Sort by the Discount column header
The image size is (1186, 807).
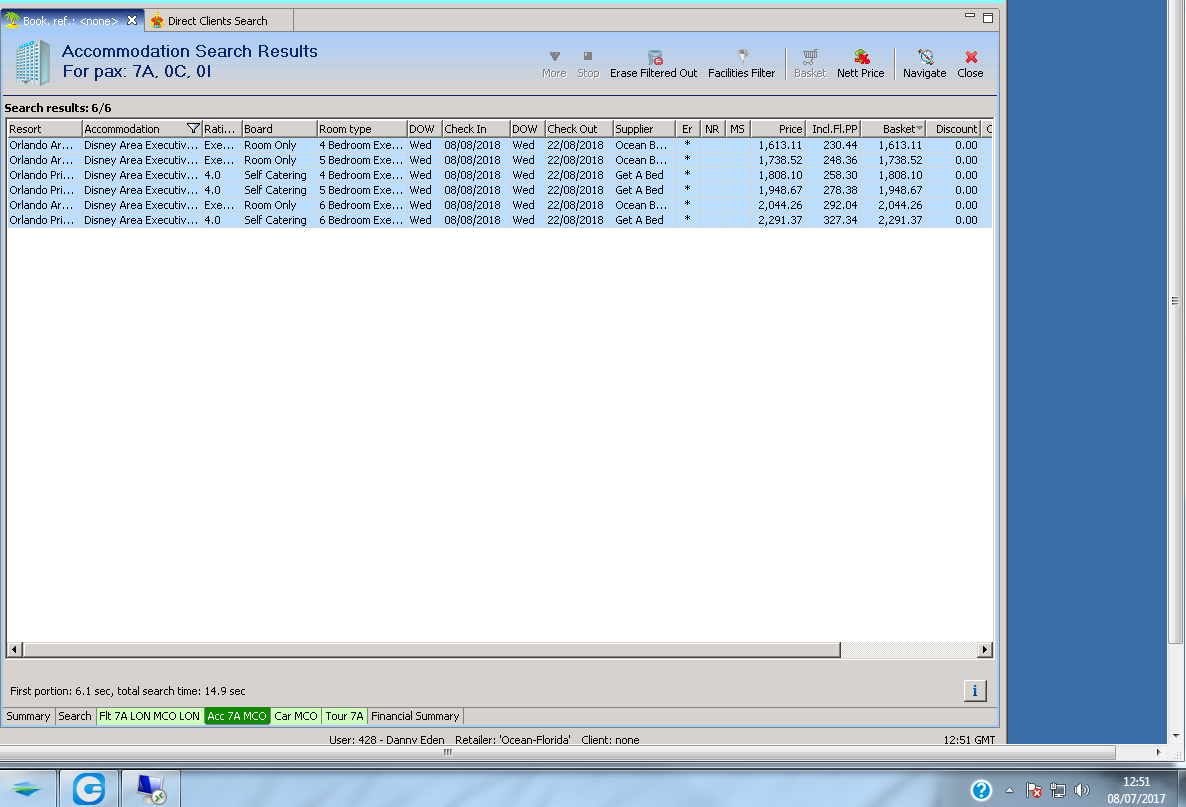click(x=954, y=129)
